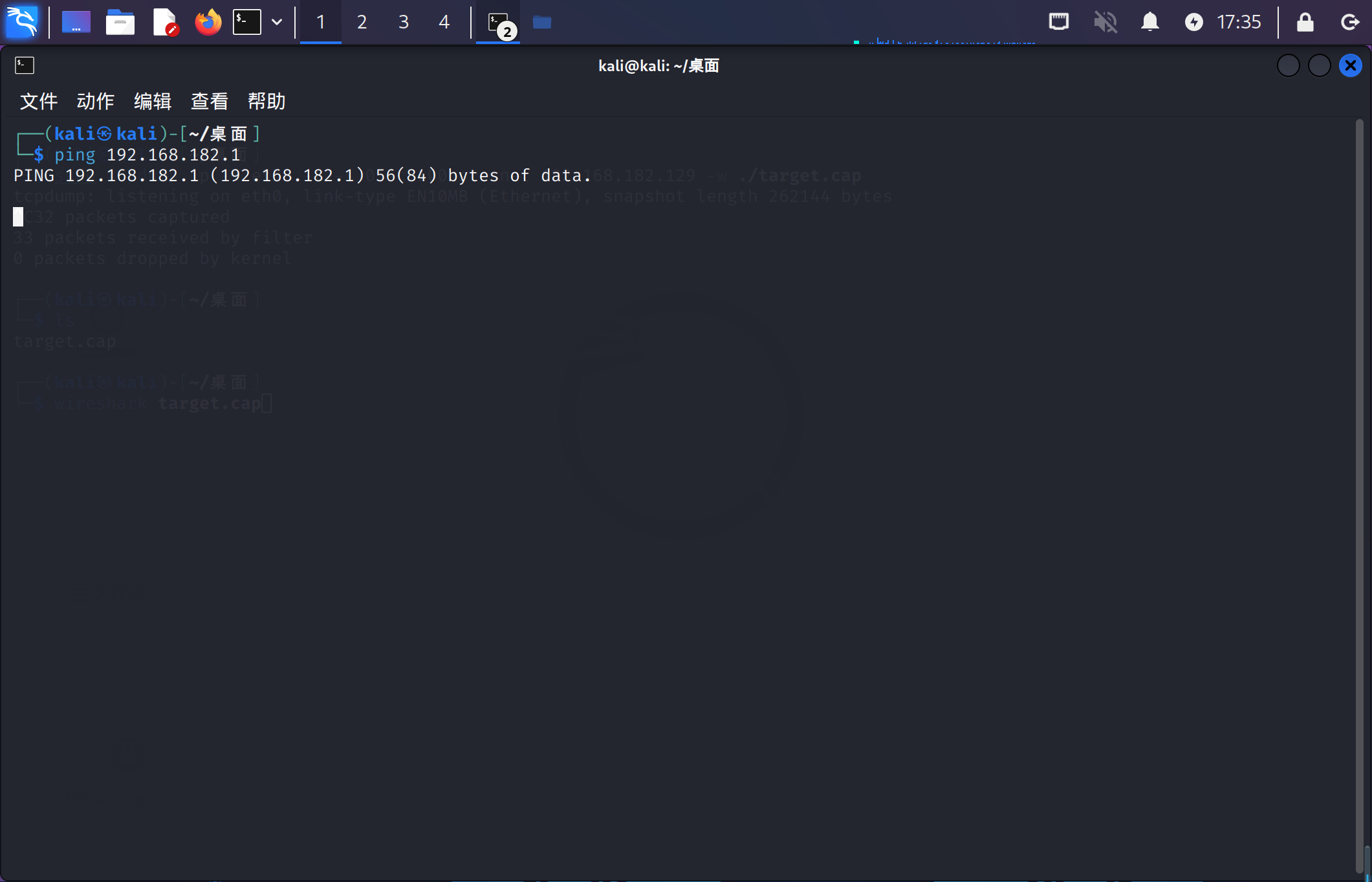Expand the terminal launcher dropdown arrow
This screenshot has width=1372, height=882.
277,22
